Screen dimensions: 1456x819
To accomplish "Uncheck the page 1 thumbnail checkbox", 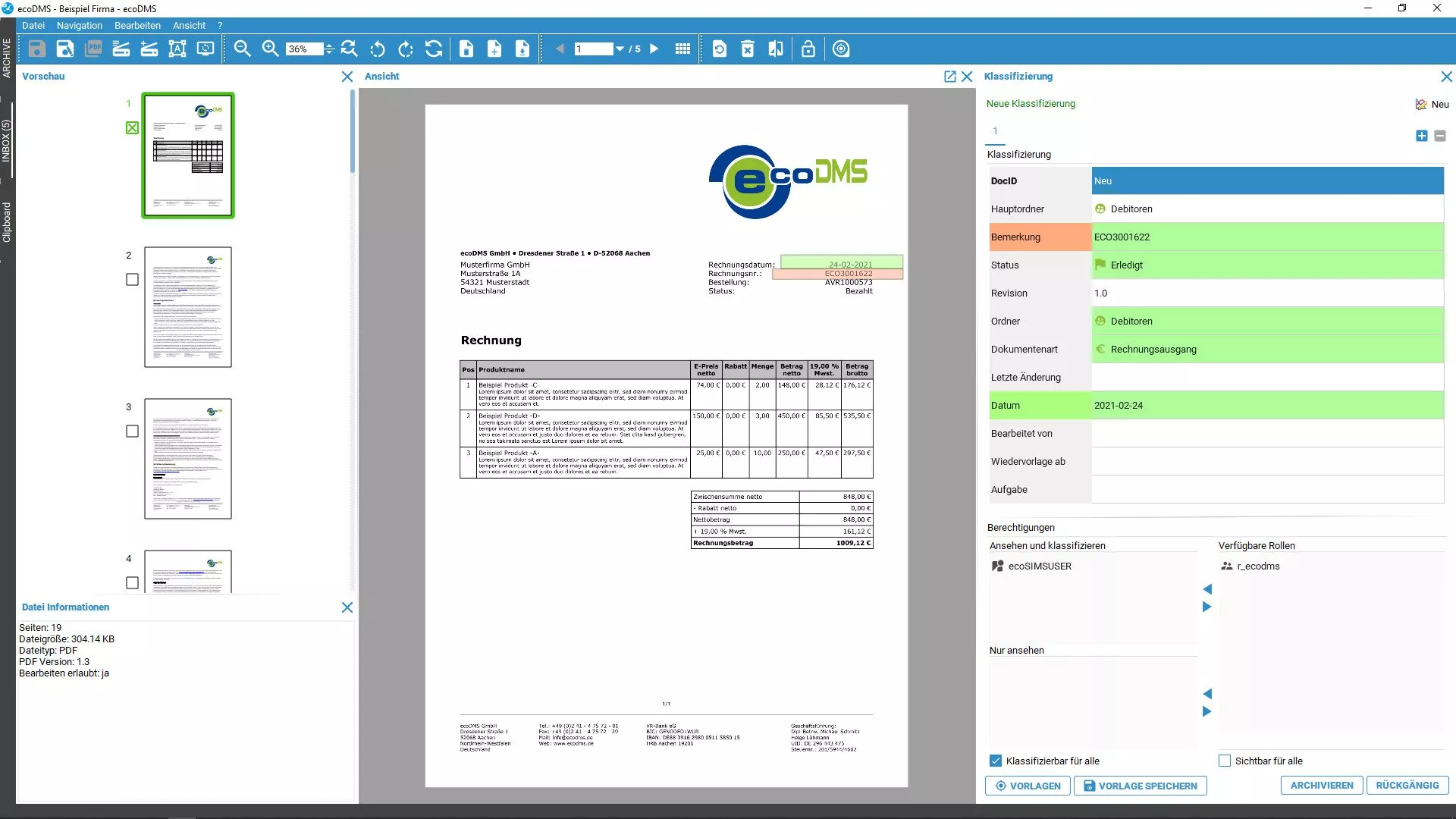I will [x=132, y=128].
